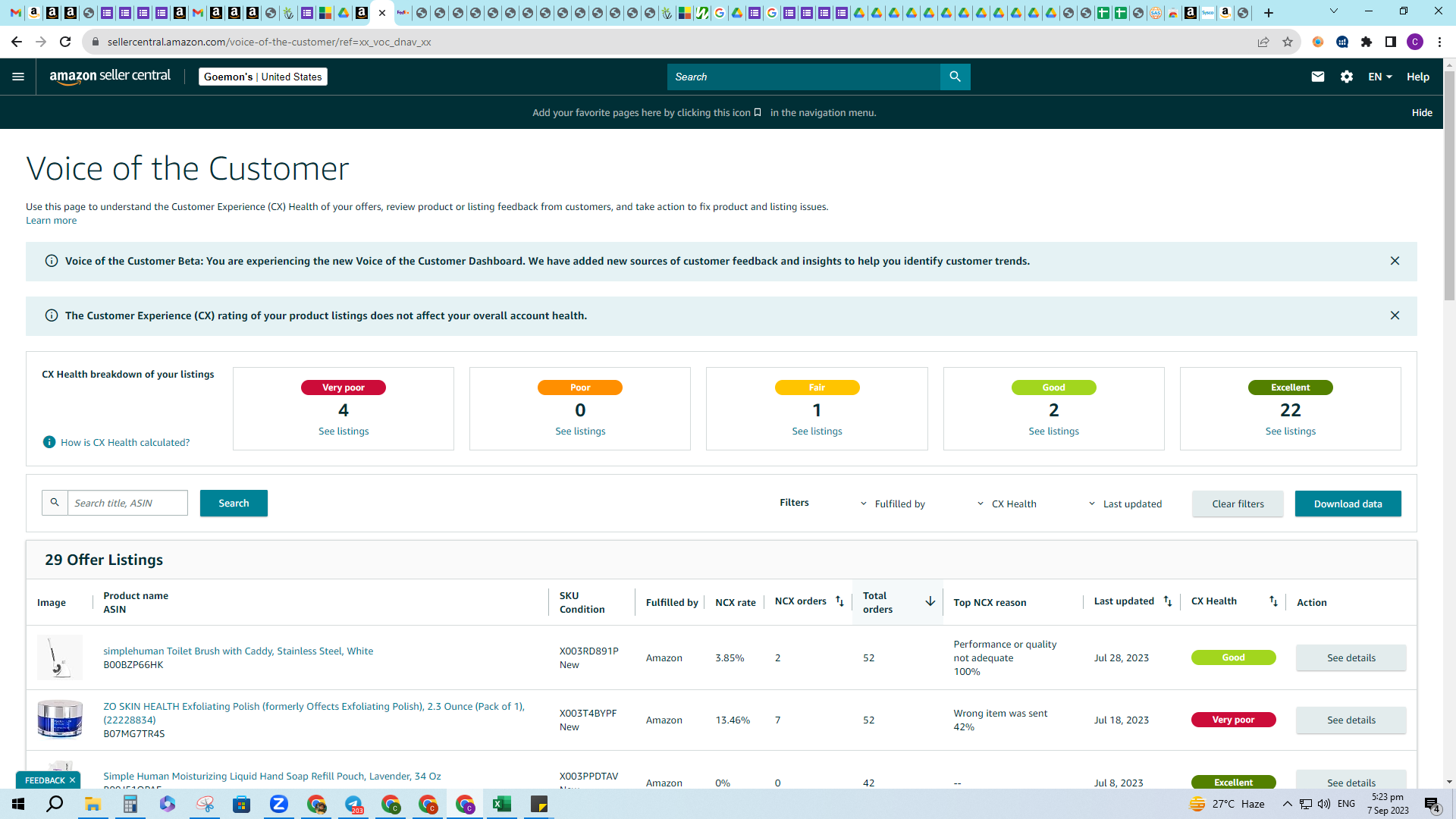Close the Feedback tab widget
Image resolution: width=1456 pixels, height=819 pixels.
(x=73, y=780)
